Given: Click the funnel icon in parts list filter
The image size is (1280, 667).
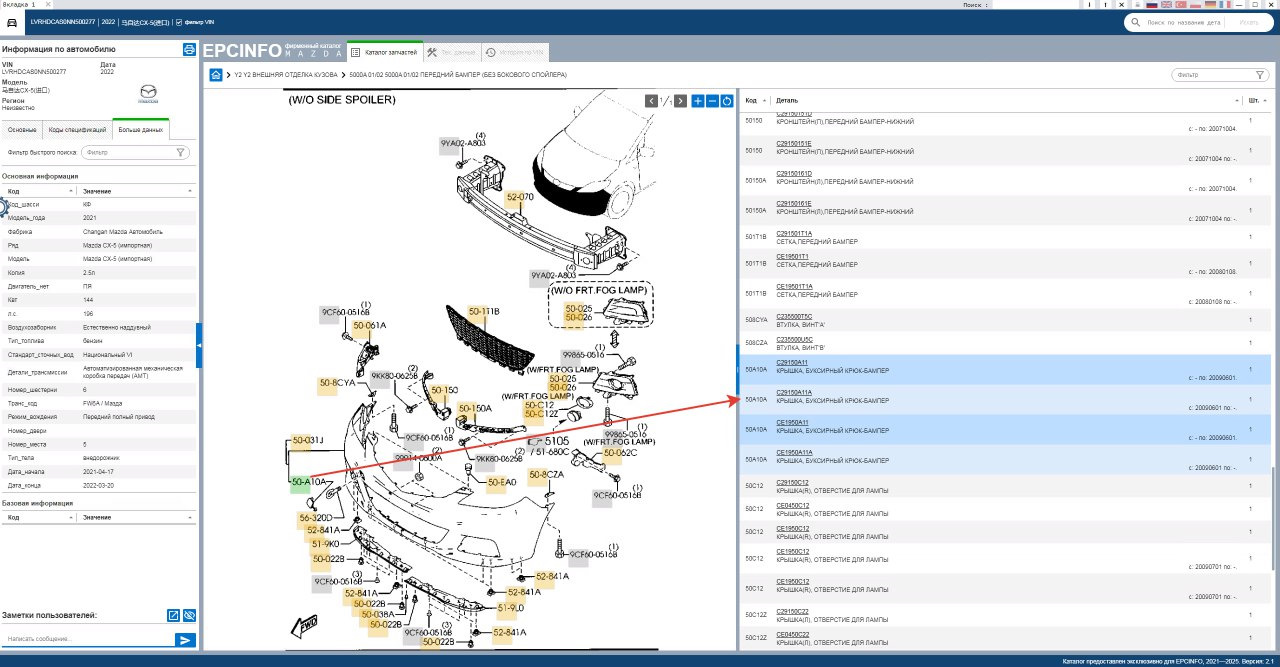Looking at the screenshot, I should 1260,75.
